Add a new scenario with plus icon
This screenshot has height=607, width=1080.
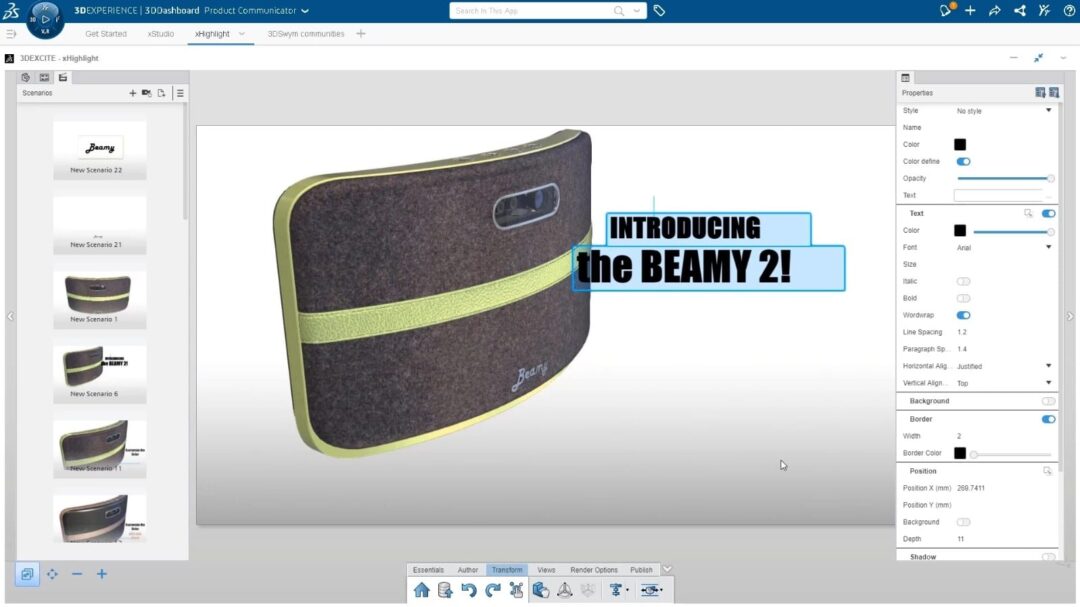point(132,93)
